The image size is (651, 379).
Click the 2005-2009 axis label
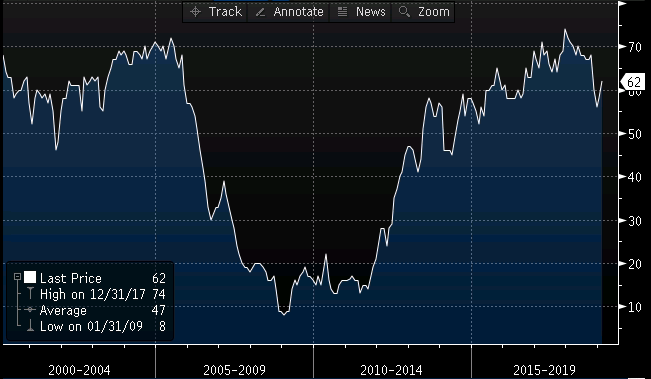click(234, 370)
